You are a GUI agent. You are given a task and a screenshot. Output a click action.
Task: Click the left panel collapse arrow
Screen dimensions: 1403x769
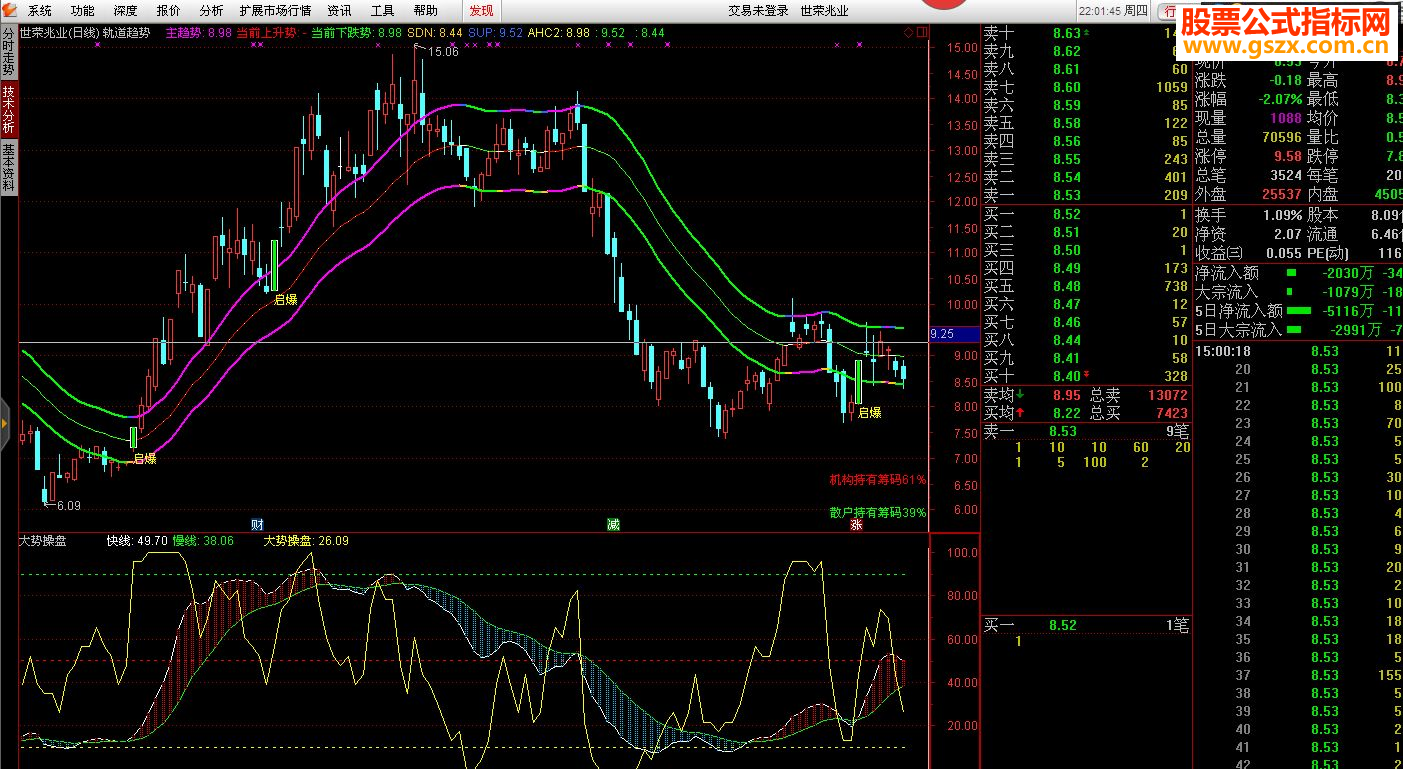[4, 424]
